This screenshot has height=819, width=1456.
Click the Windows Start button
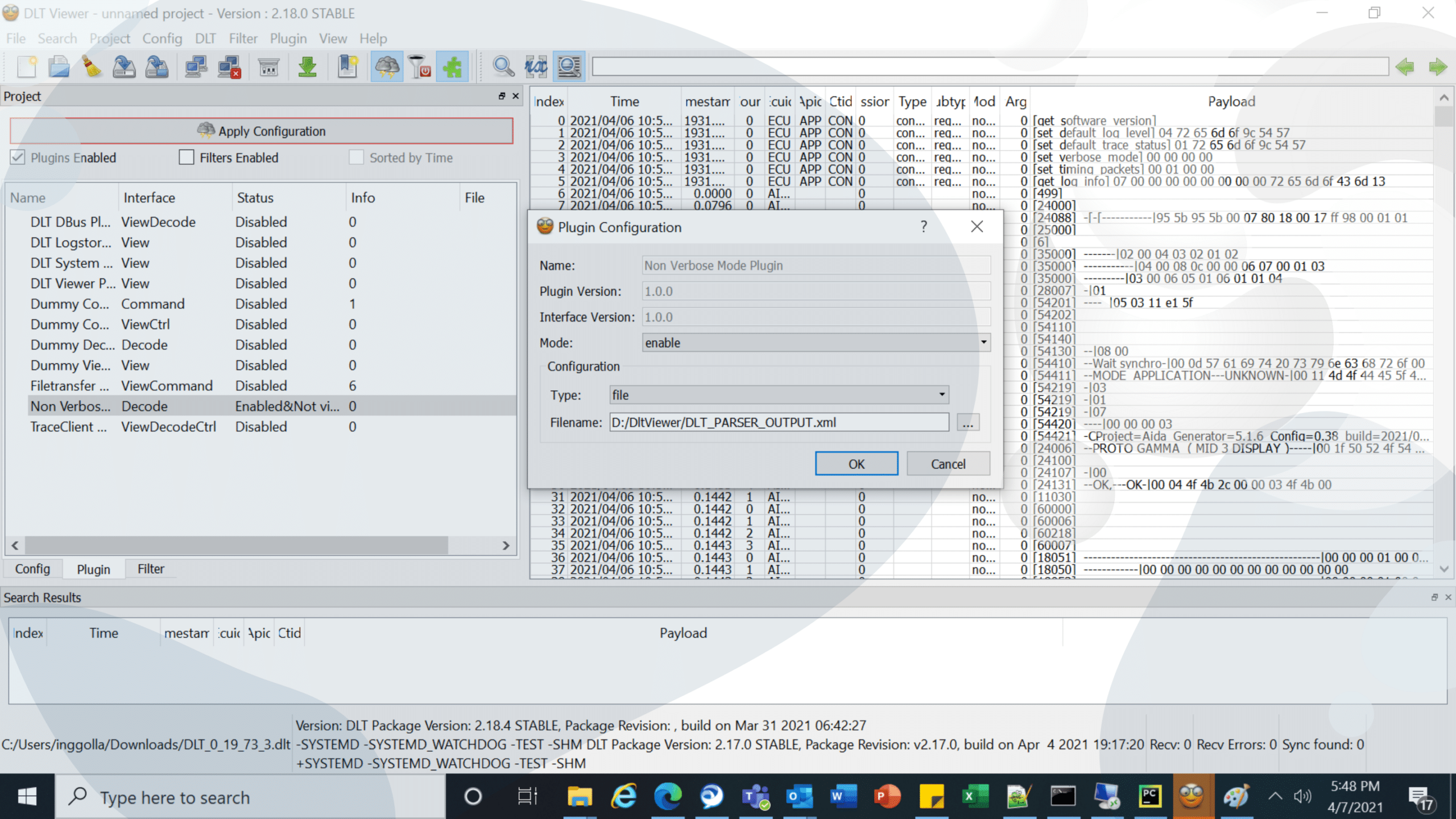[x=27, y=796]
